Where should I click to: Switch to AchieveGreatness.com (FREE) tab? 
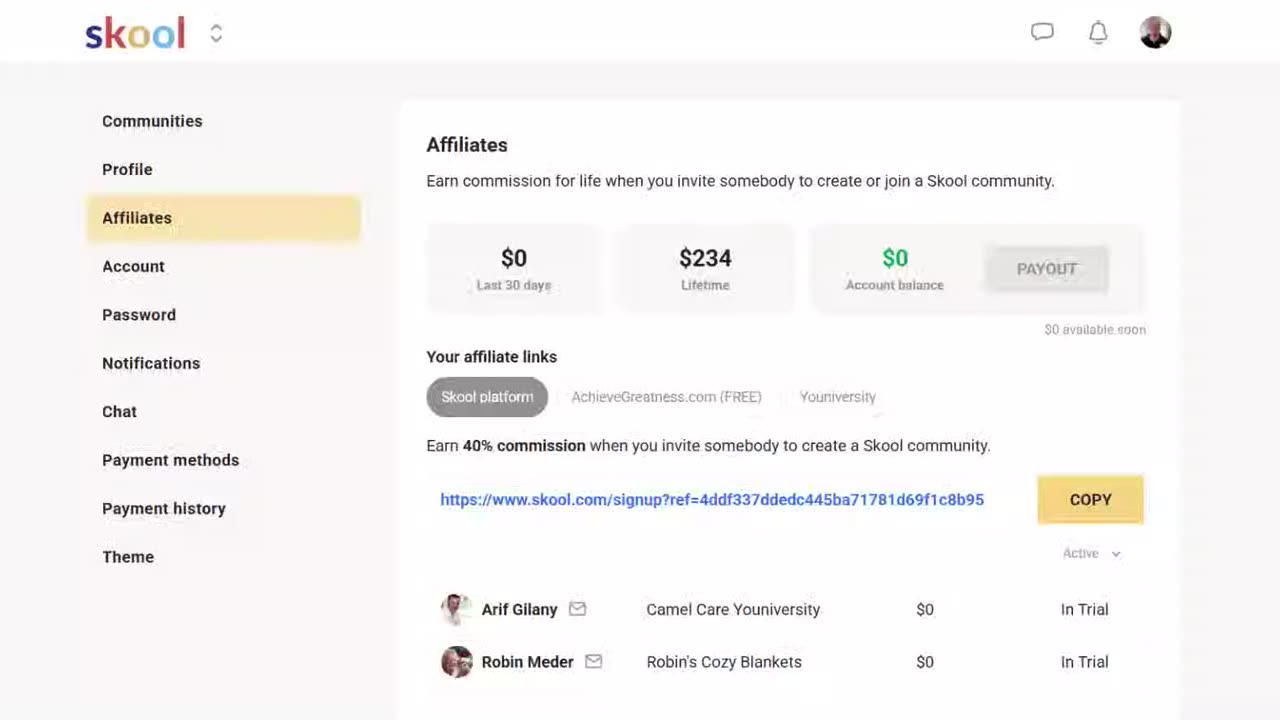tap(666, 397)
